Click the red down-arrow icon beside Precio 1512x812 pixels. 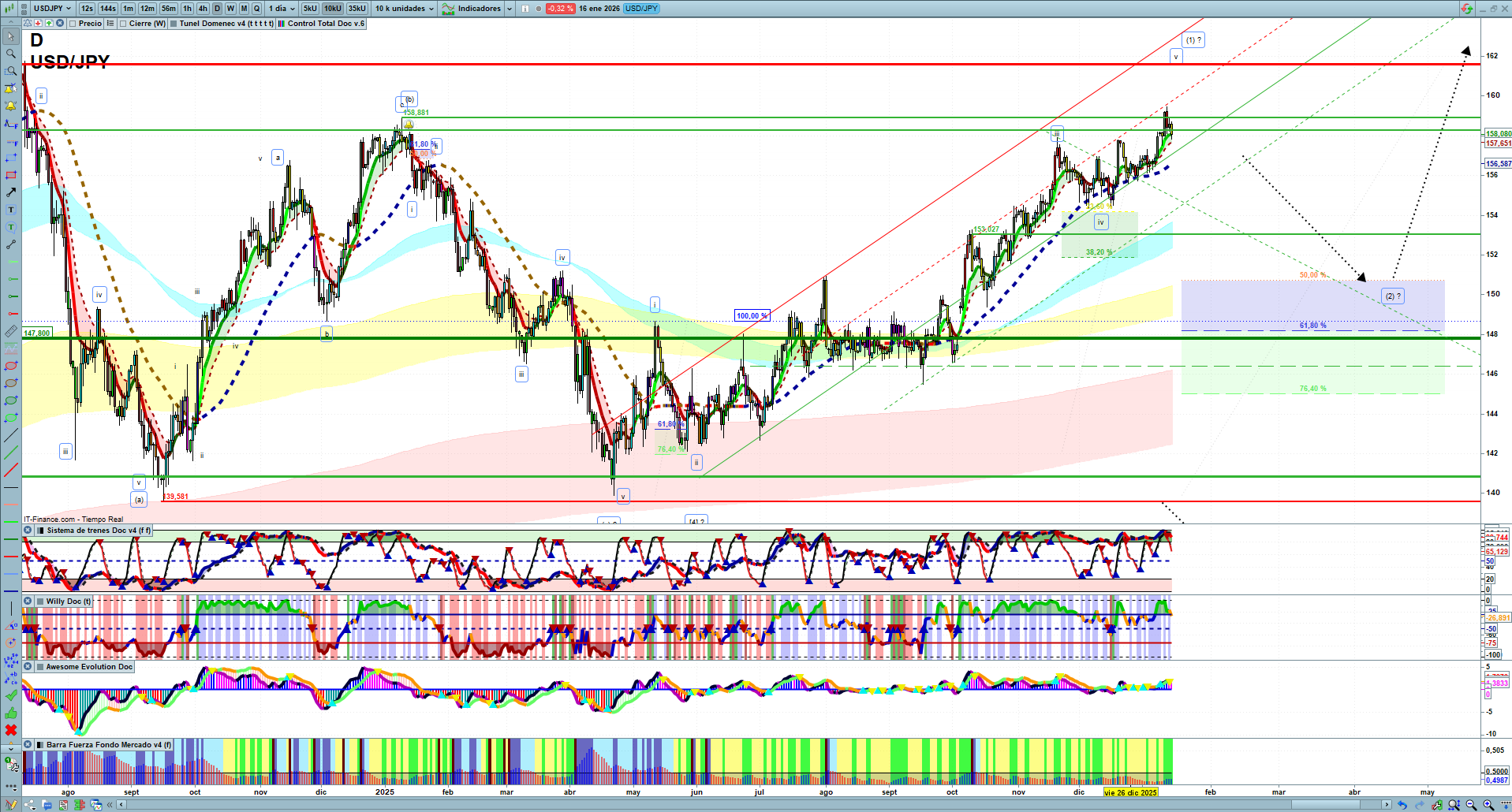(39, 24)
